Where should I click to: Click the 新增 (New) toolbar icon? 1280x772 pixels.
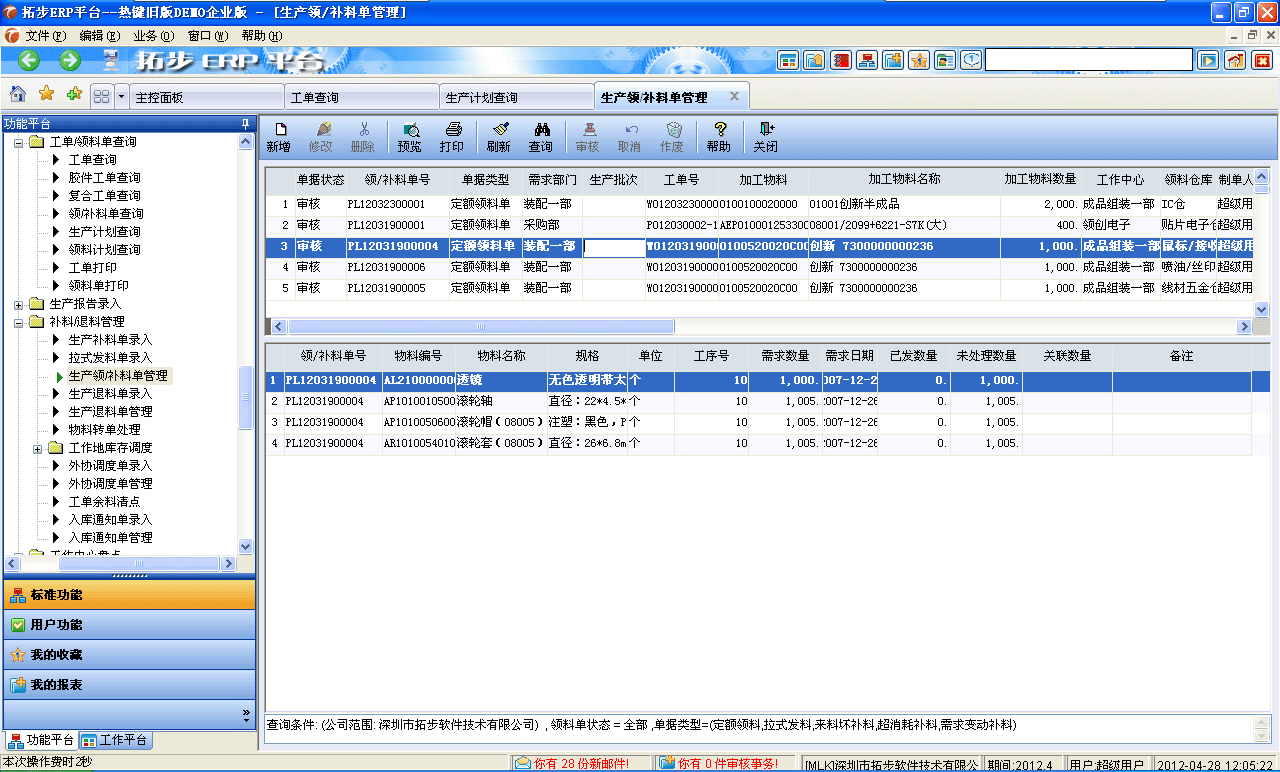coord(281,136)
